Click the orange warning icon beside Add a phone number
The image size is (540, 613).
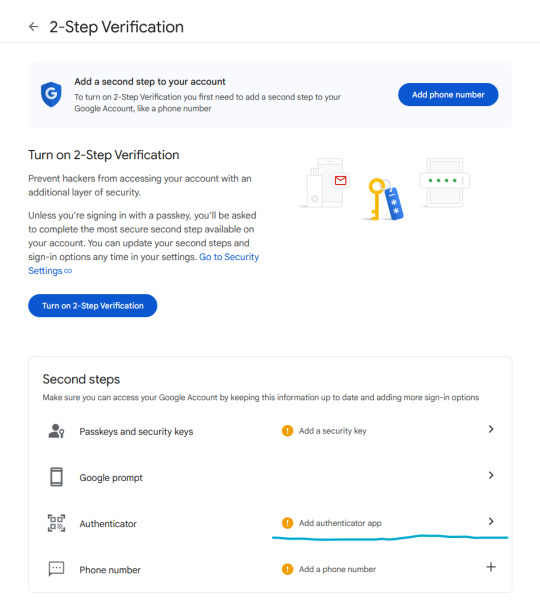point(287,569)
